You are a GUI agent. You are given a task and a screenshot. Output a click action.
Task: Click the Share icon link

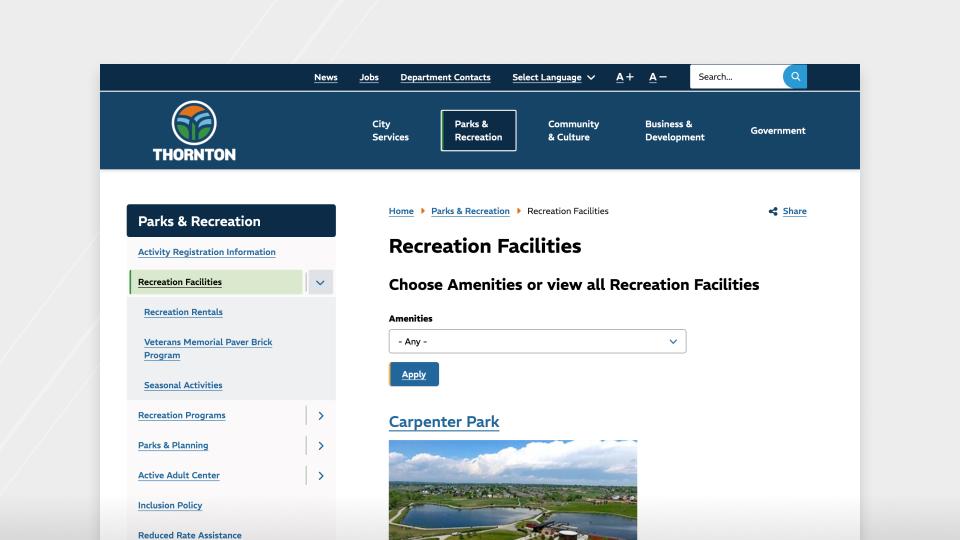tap(788, 211)
